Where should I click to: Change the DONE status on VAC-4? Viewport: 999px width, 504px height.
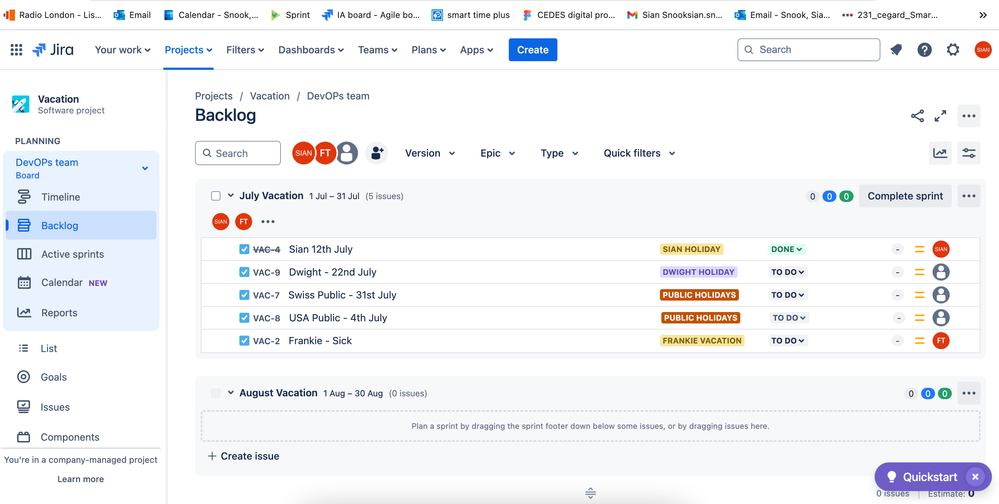(787, 249)
